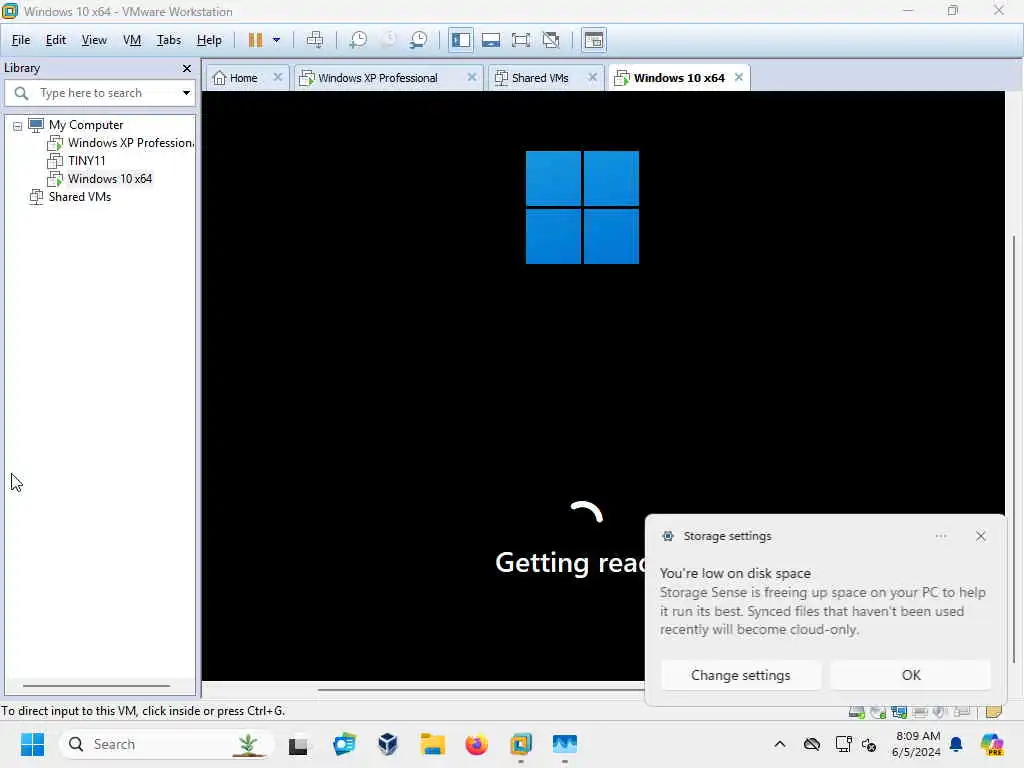Screen dimensions: 1024x768
Task: Open the Edit menu
Action: click(x=56, y=40)
